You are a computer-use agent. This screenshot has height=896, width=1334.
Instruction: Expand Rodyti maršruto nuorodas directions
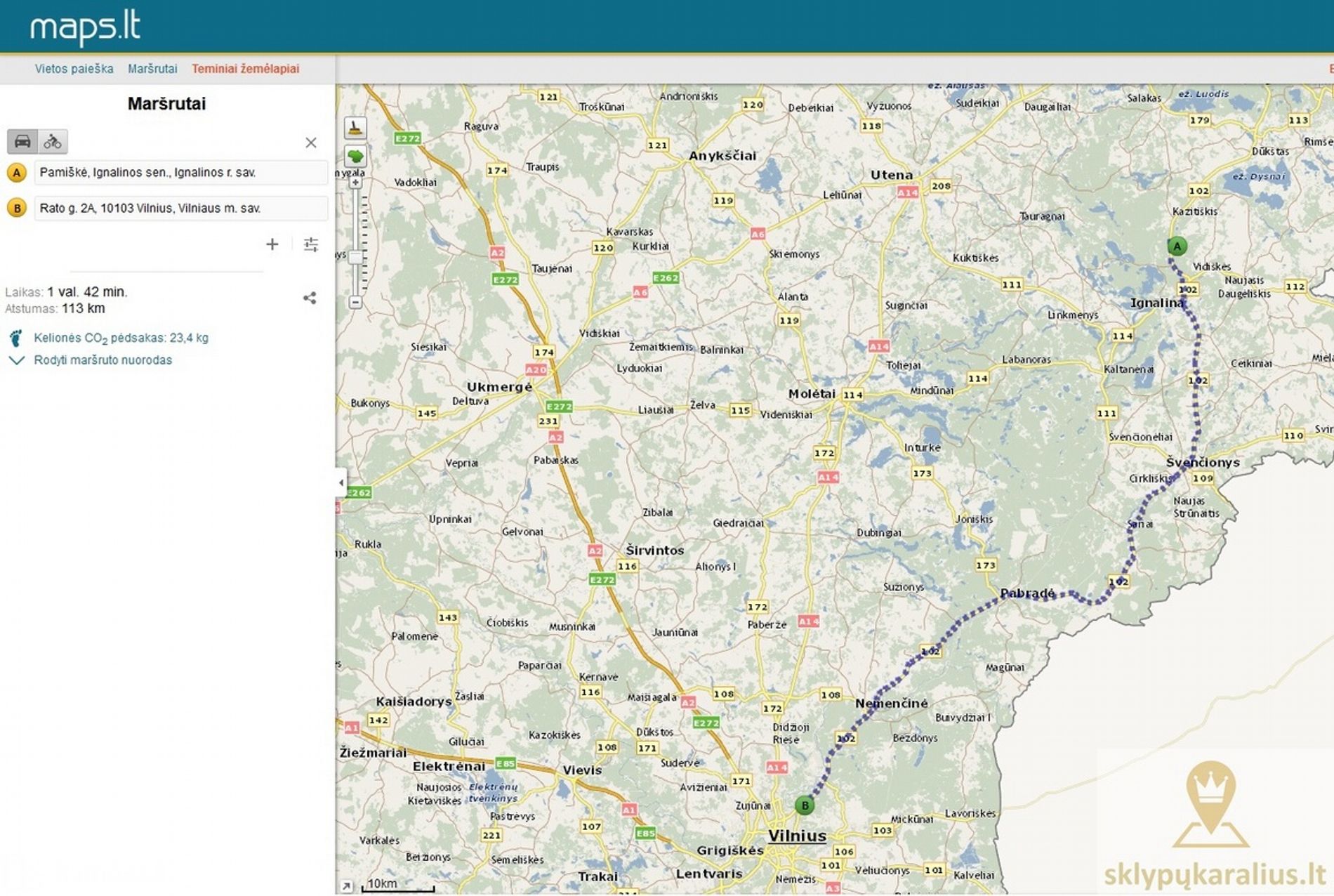103,360
